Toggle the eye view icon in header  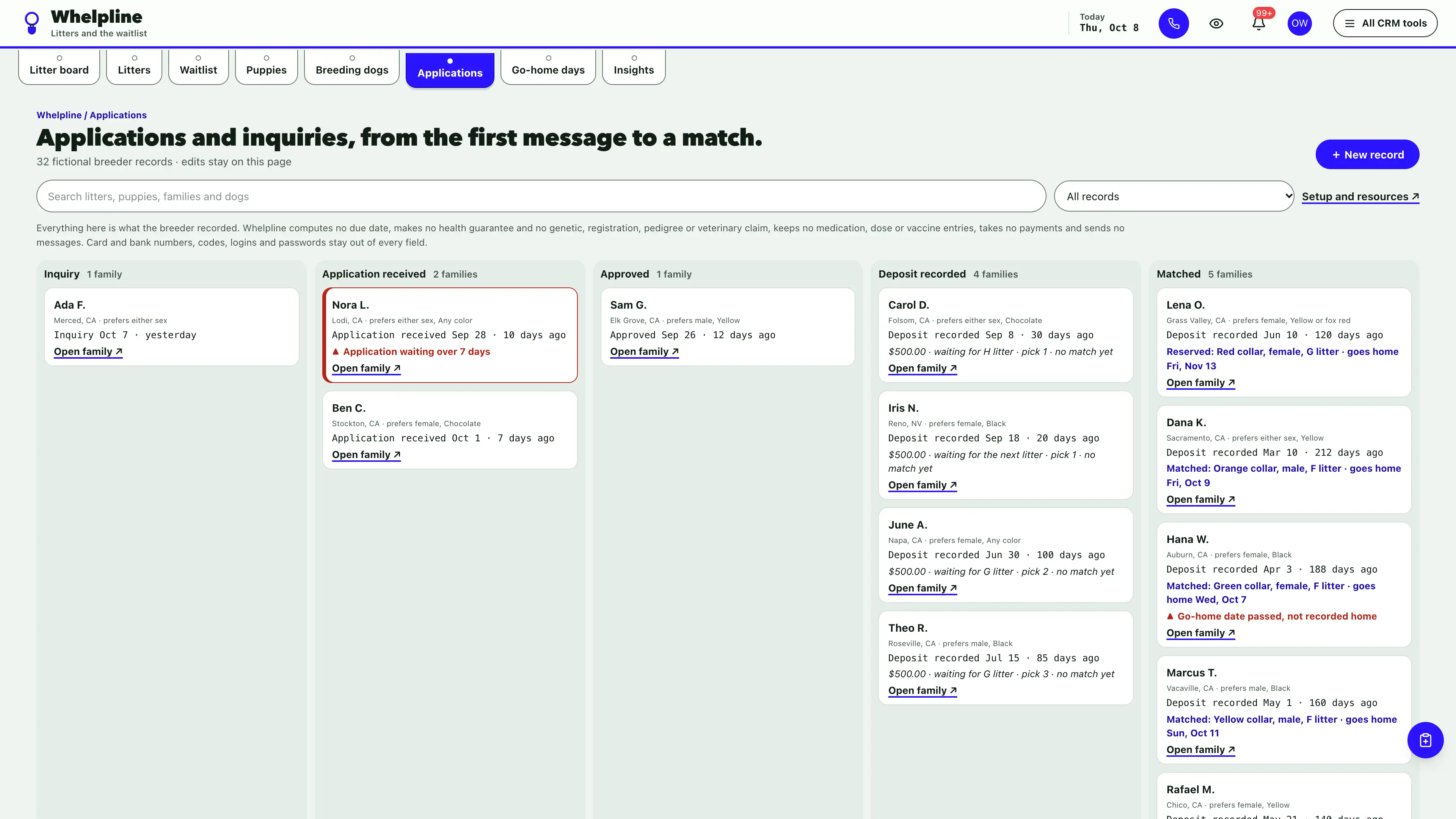(1216, 23)
